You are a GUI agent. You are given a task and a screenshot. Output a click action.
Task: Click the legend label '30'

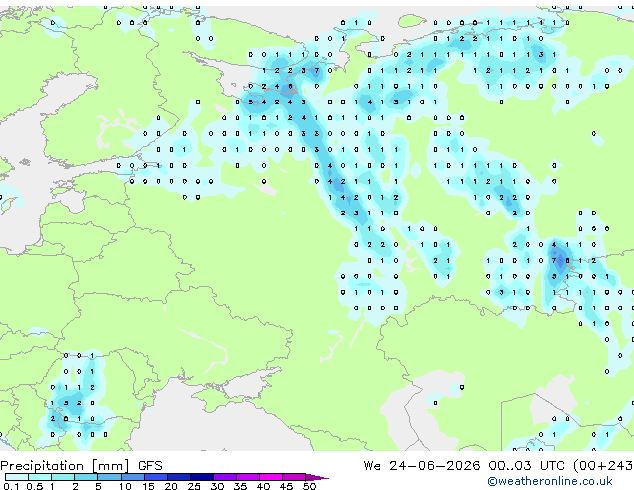coord(217,486)
